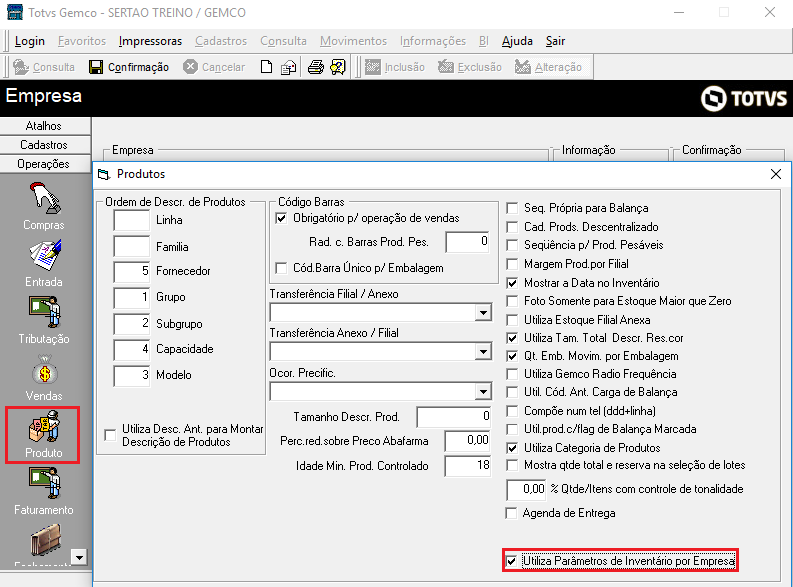Open the Movimentos menu
The height and width of the screenshot is (587, 793).
[x=353, y=41]
